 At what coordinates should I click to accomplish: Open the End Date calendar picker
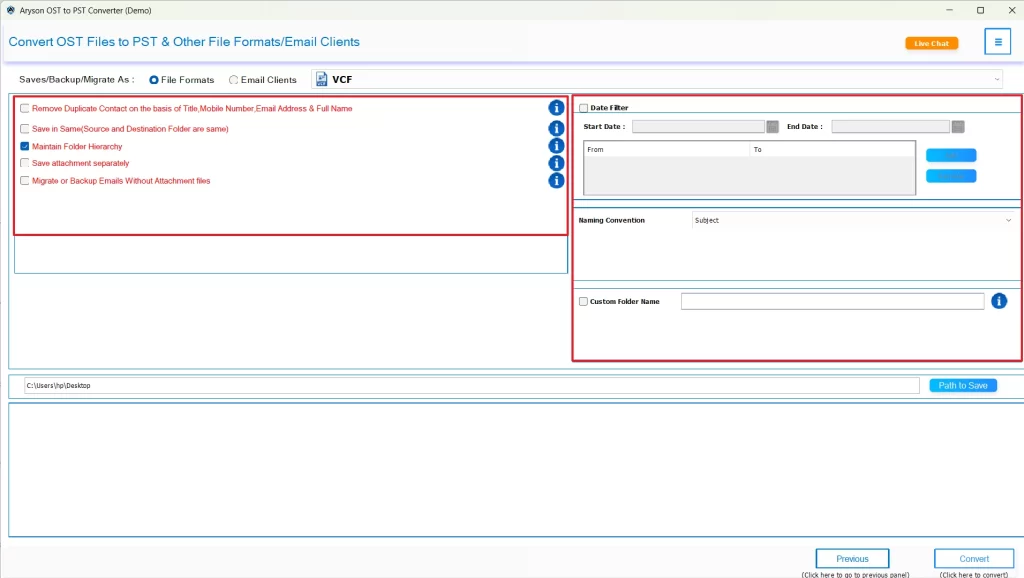tap(958, 127)
